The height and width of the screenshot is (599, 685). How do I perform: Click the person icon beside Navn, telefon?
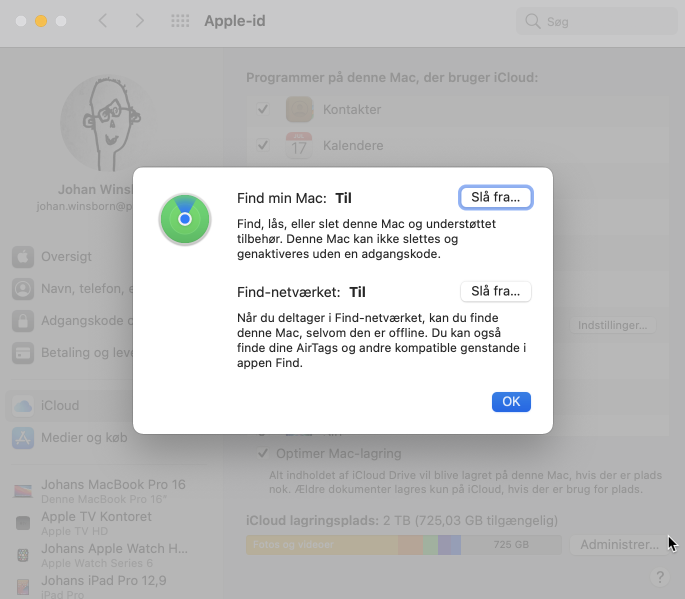(x=23, y=289)
